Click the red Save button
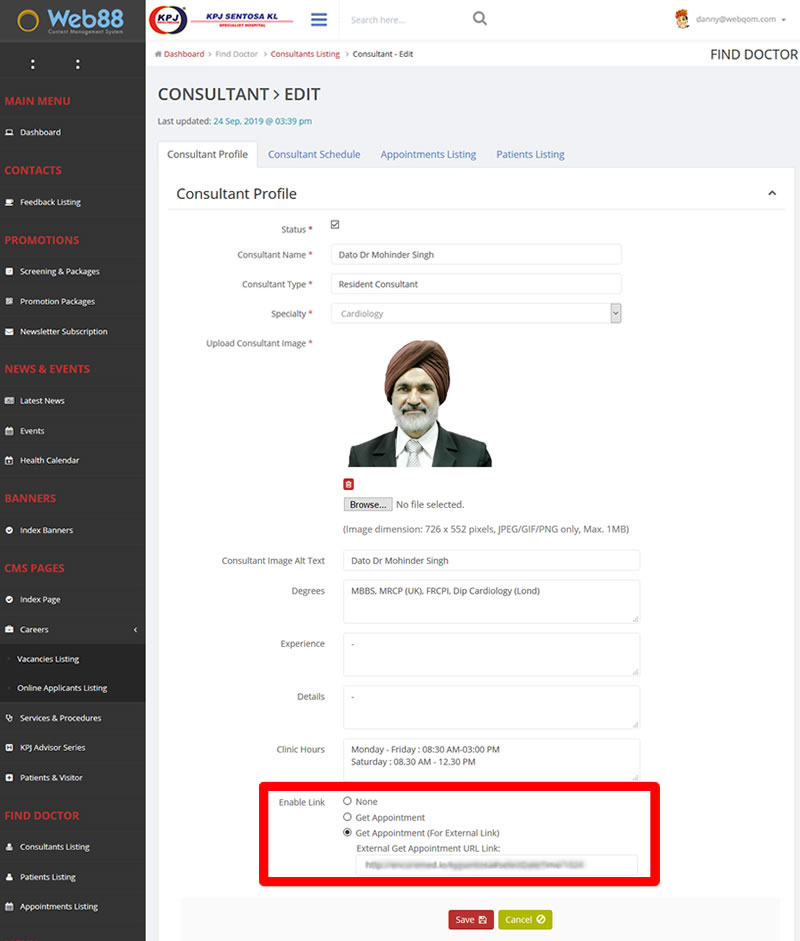The image size is (800, 941). pos(470,919)
